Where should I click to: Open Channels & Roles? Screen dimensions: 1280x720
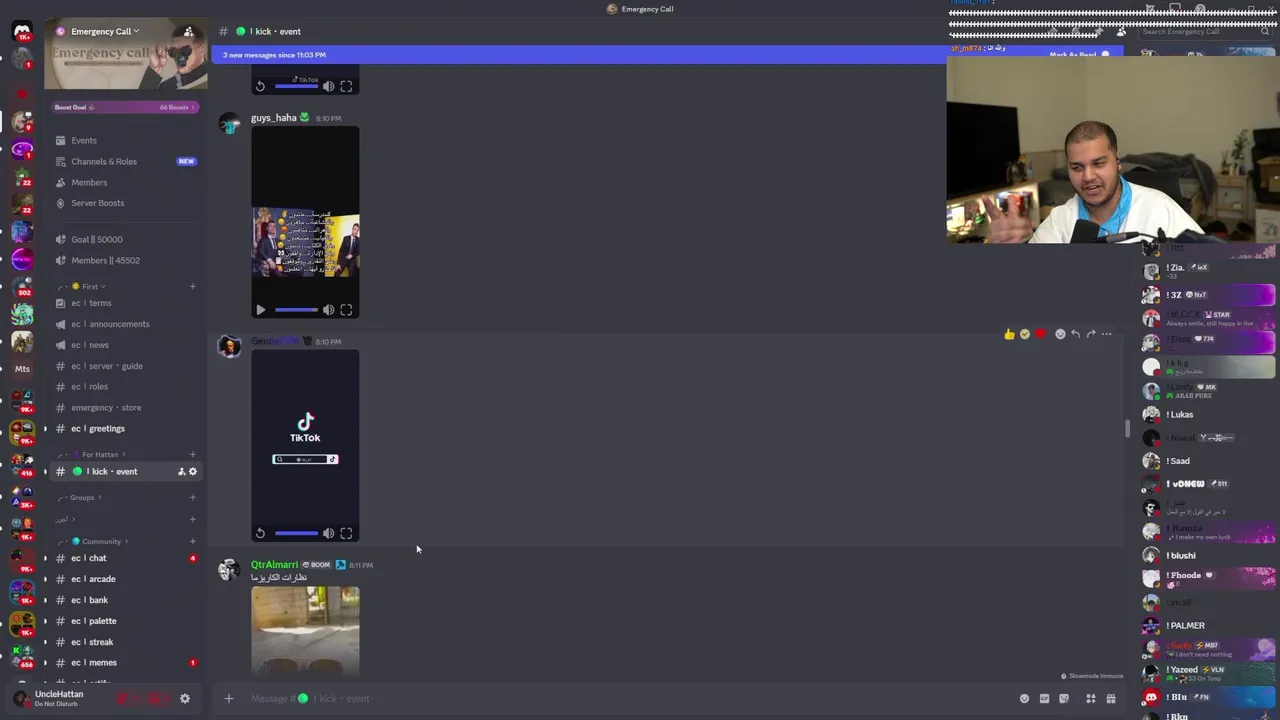tap(126, 161)
